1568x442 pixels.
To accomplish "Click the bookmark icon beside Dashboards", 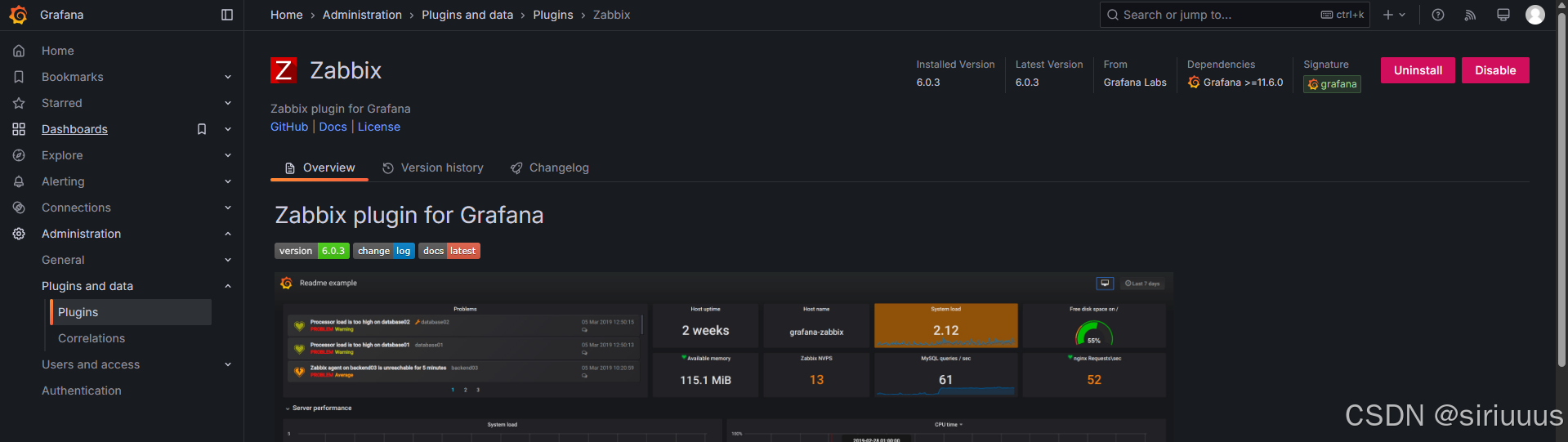I will 202,129.
